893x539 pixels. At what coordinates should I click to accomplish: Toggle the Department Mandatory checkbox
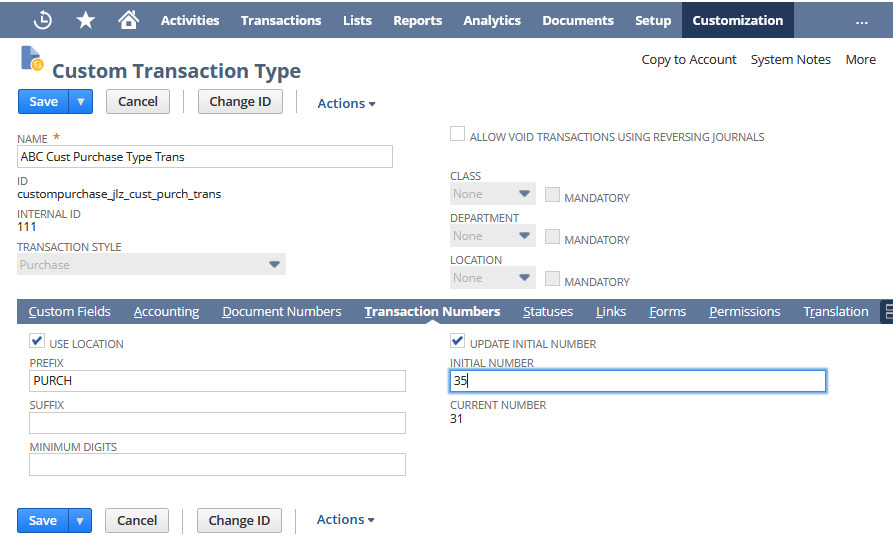pyautogui.click(x=552, y=237)
